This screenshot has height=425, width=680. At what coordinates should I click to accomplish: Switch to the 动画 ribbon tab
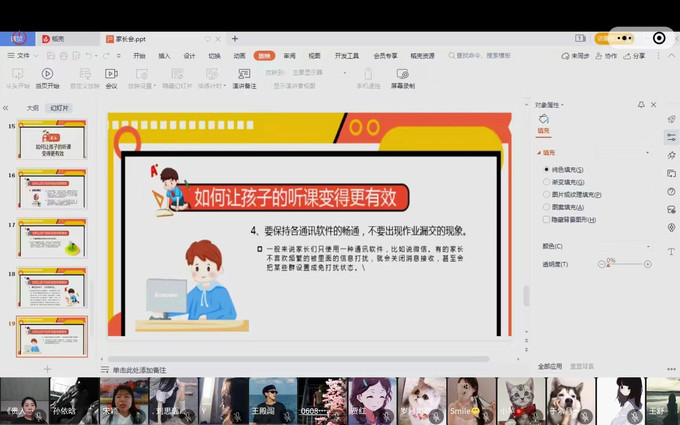239,56
